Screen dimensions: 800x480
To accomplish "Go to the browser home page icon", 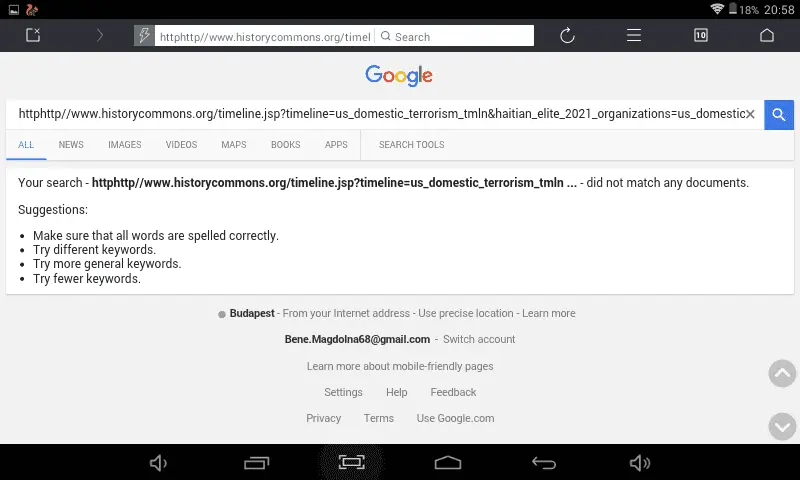I will (767, 35).
